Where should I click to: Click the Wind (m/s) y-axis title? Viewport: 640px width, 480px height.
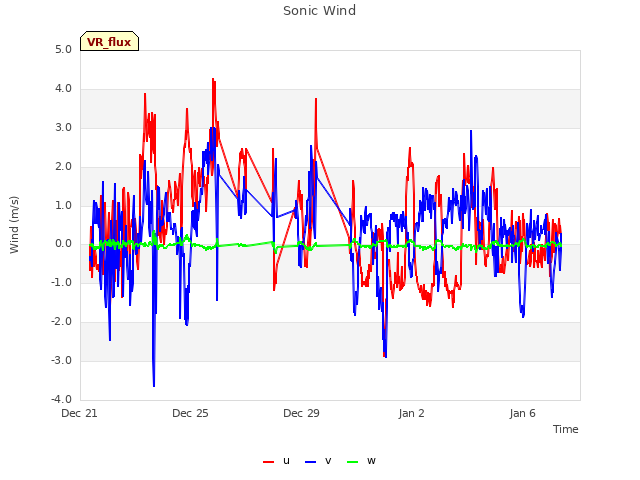(14, 225)
